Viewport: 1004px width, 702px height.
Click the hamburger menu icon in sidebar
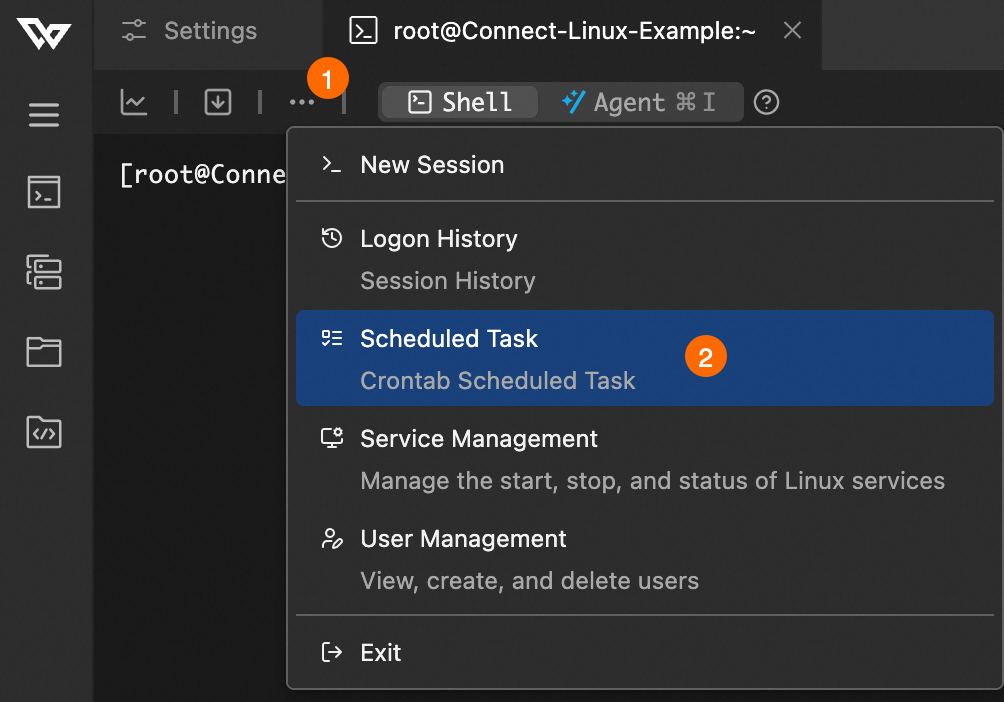tap(44, 114)
